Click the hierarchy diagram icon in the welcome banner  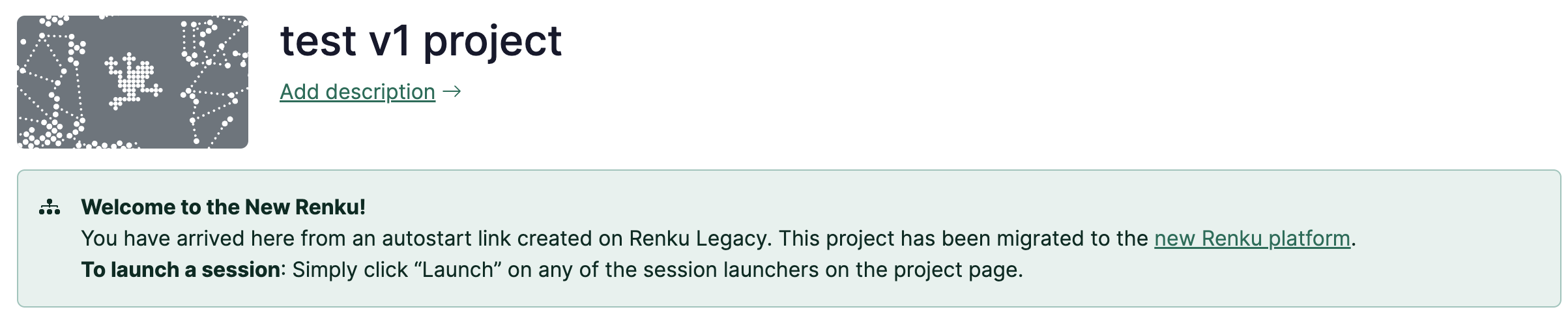(x=50, y=208)
